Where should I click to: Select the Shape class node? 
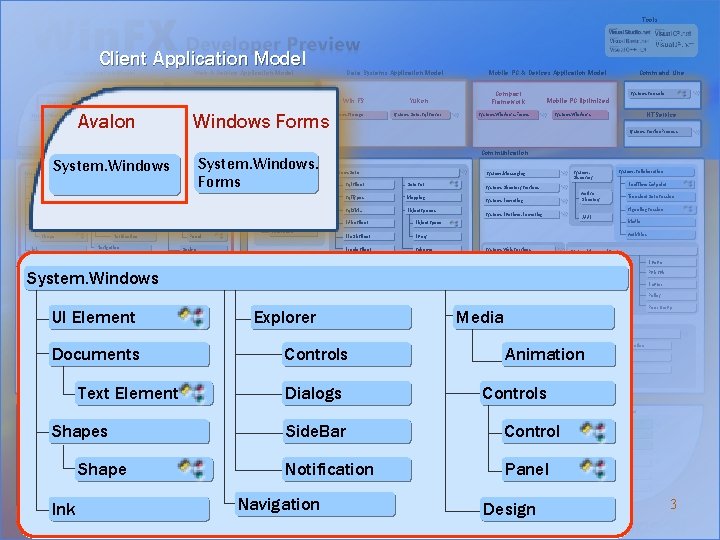144,469
